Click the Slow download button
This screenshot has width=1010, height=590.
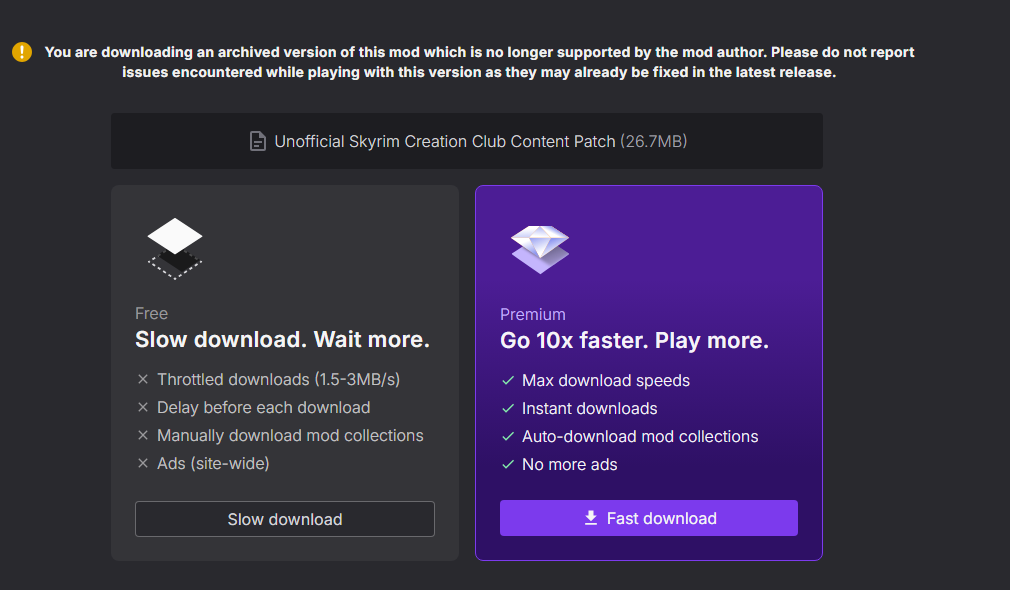tap(285, 519)
